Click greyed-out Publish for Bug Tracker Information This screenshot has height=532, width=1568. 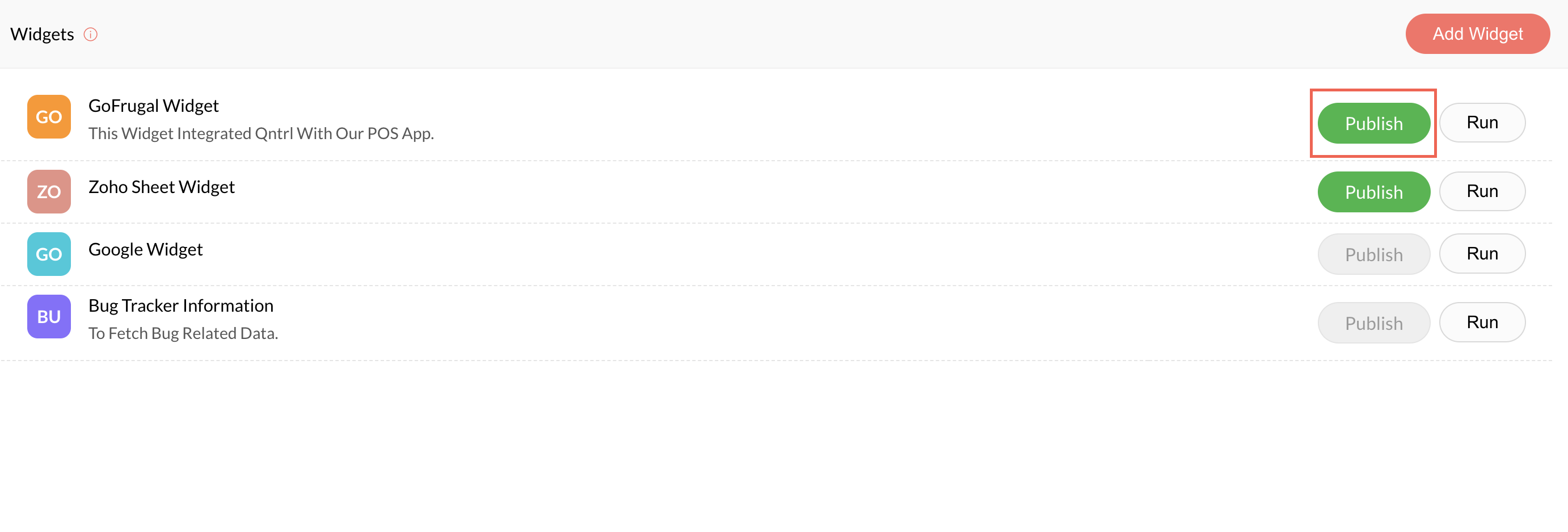pyautogui.click(x=1373, y=323)
